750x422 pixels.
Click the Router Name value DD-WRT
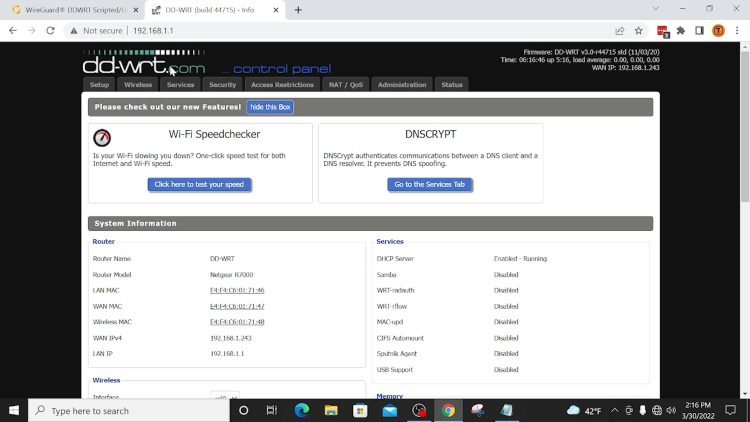[x=222, y=258]
